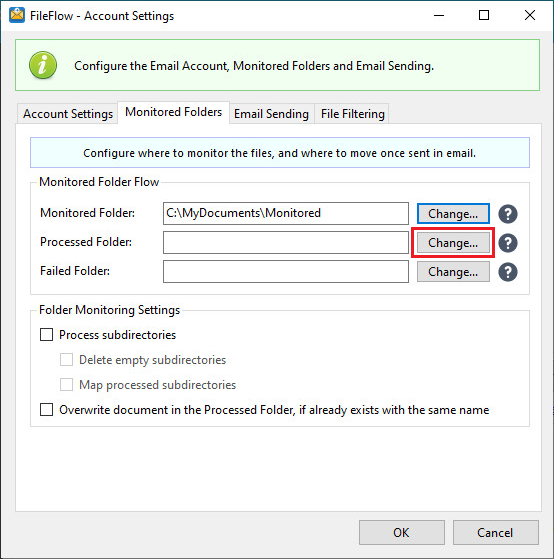This screenshot has width=554, height=559.
Task: Click the Monitored Folder help question icon
Action: 508,214
